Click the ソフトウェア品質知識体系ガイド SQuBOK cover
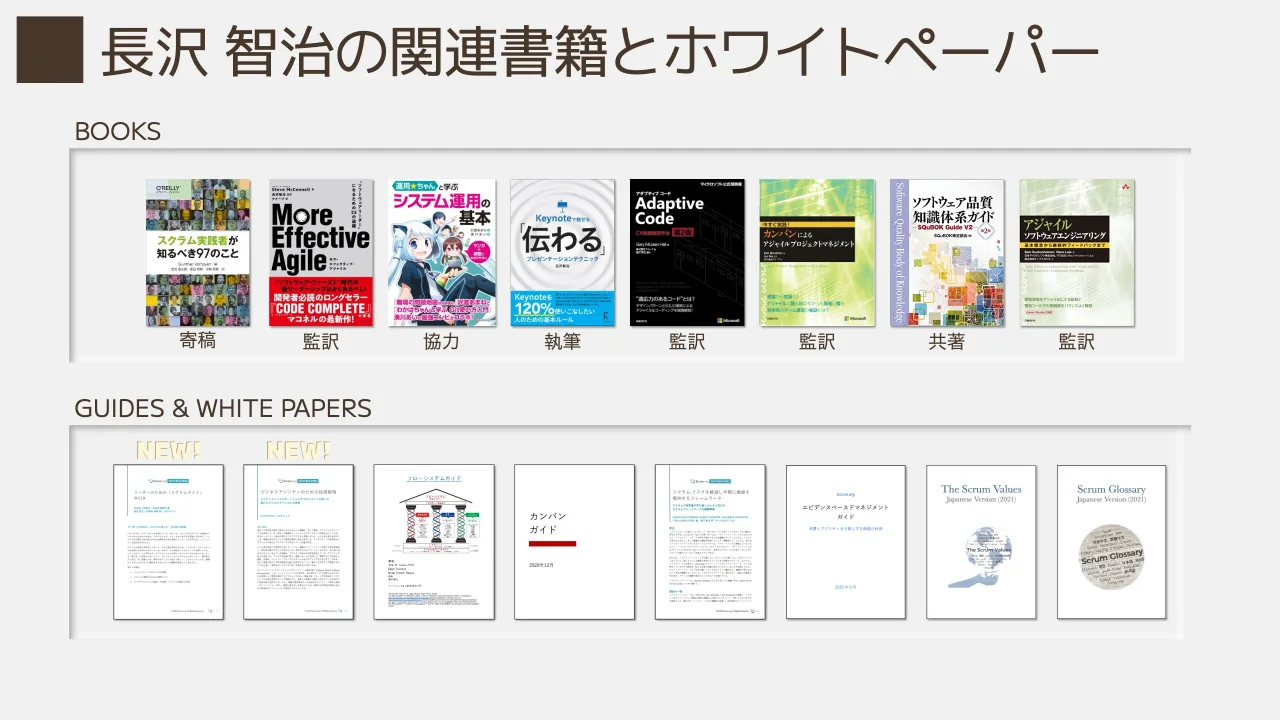Image resolution: width=1280 pixels, height=720 pixels. point(947,253)
